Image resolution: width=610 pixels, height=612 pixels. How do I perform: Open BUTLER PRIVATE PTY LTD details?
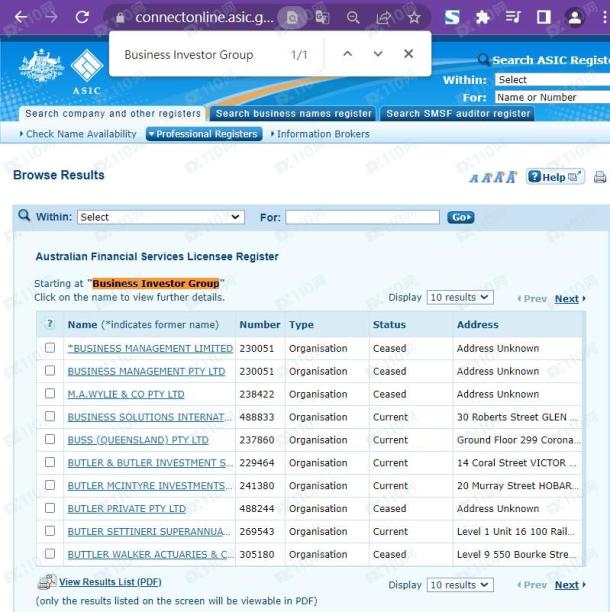pyautogui.click(x=126, y=509)
